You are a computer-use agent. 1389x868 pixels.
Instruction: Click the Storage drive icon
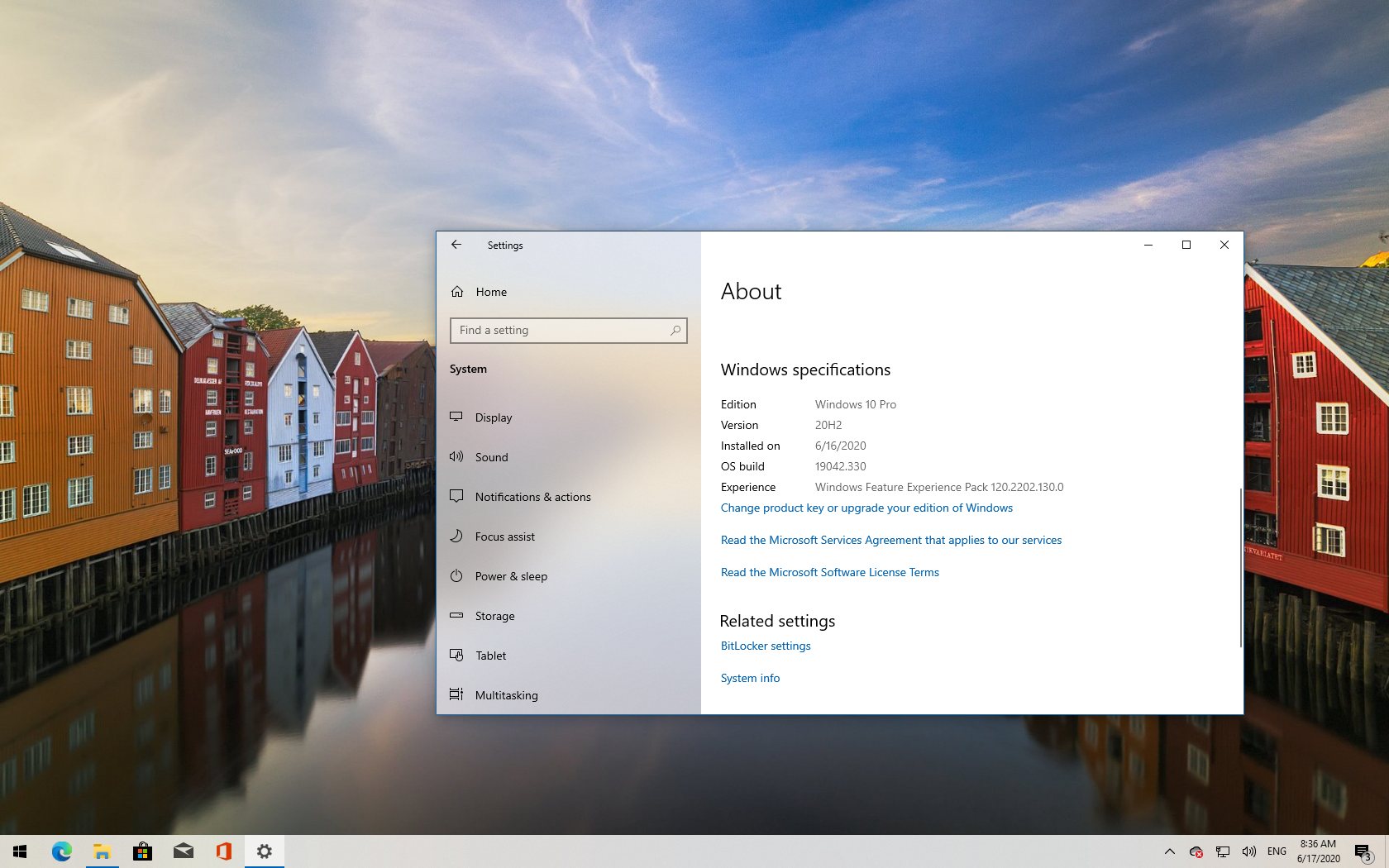[x=456, y=615]
